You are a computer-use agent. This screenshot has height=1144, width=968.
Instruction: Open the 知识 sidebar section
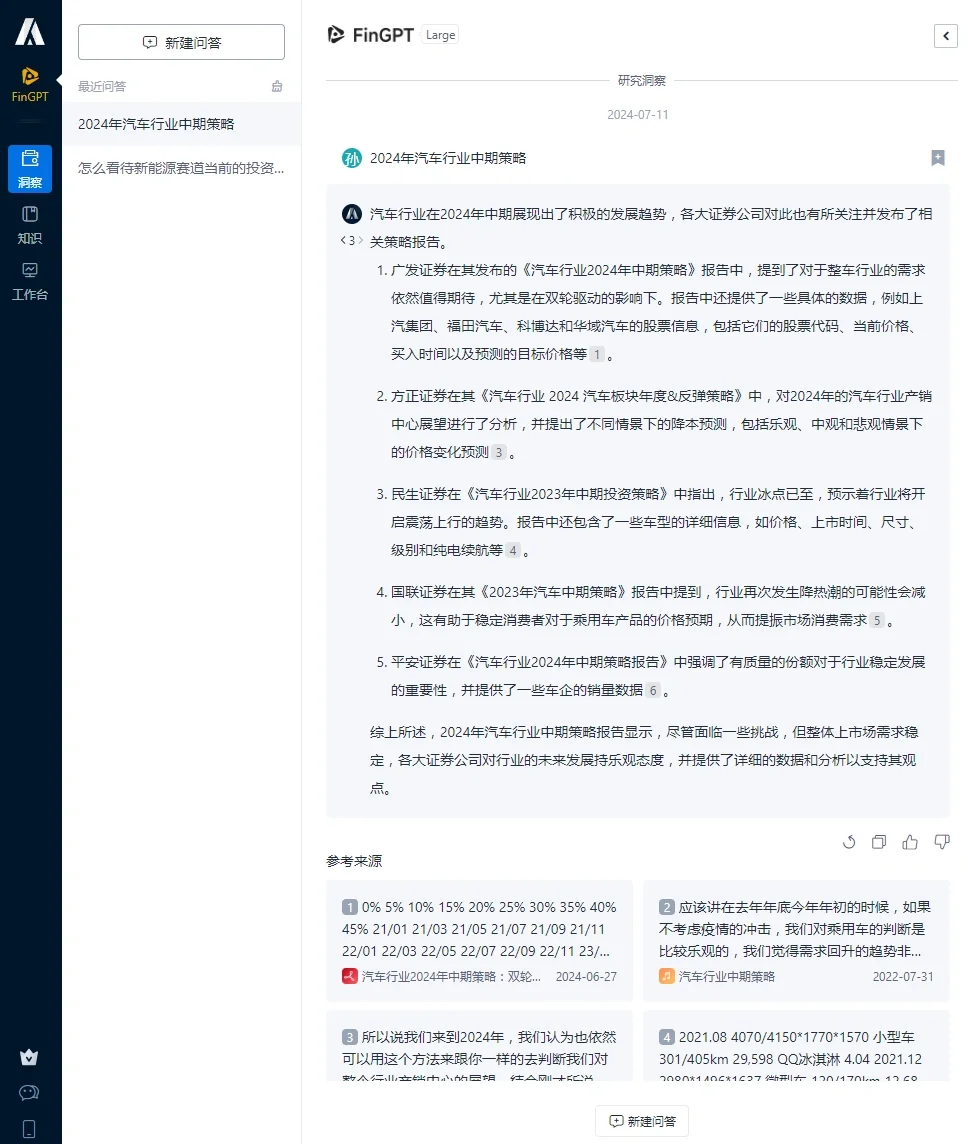pos(30,225)
